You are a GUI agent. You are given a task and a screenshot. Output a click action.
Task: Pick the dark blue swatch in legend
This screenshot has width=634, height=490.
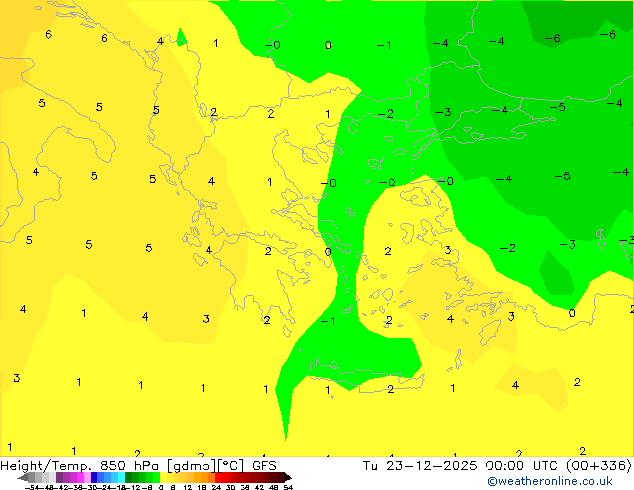coord(94,477)
